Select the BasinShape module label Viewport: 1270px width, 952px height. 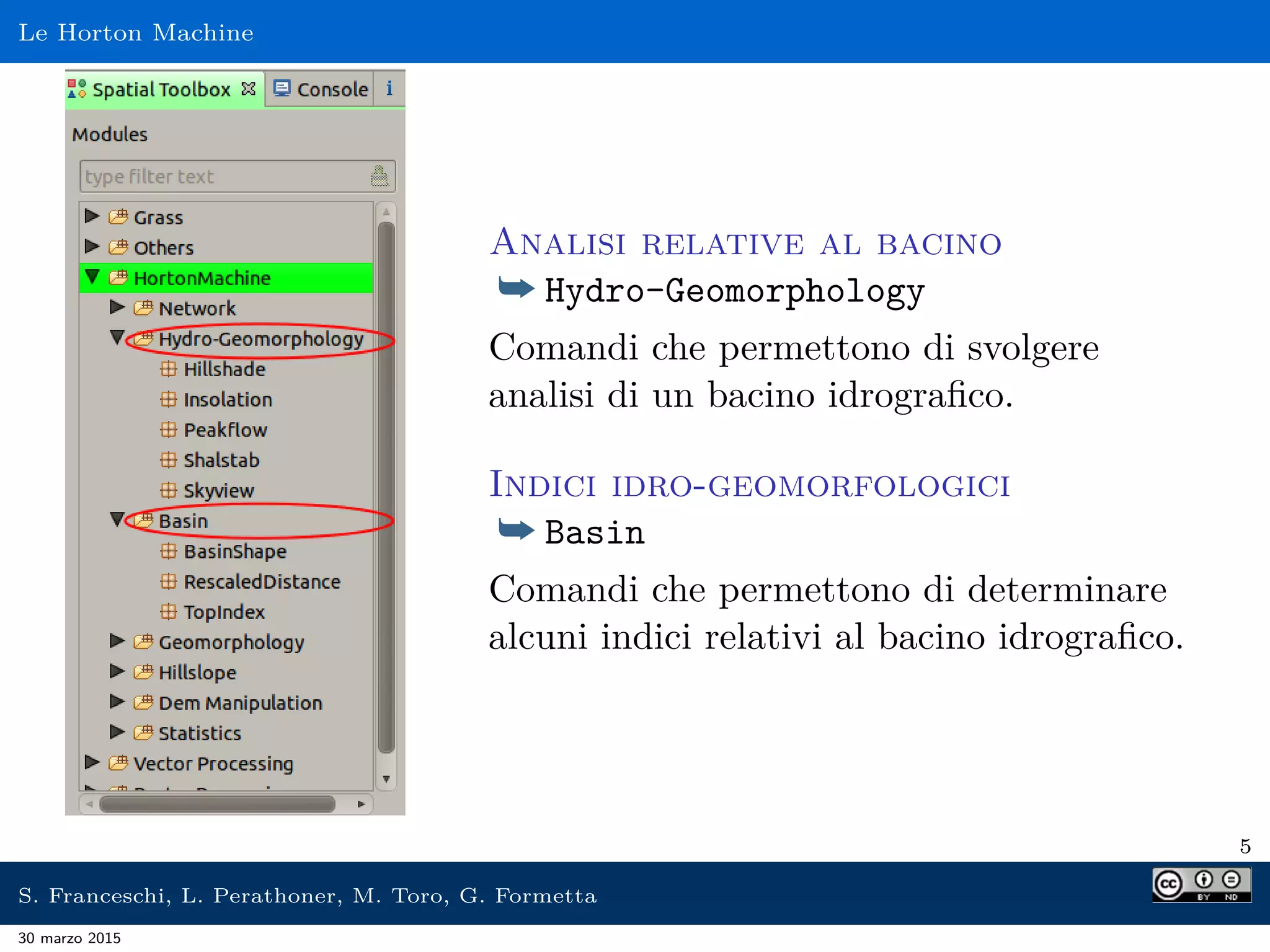tap(235, 552)
